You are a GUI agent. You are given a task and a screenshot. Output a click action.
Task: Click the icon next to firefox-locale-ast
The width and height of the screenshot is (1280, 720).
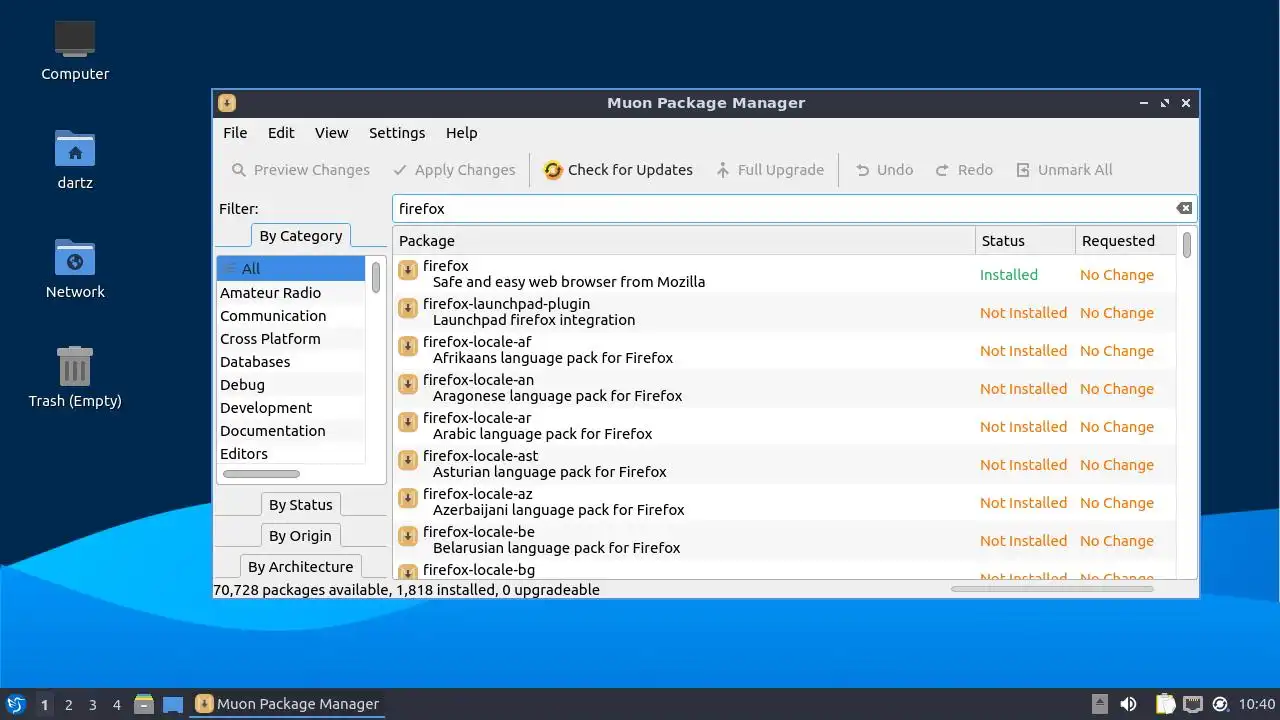(x=408, y=460)
